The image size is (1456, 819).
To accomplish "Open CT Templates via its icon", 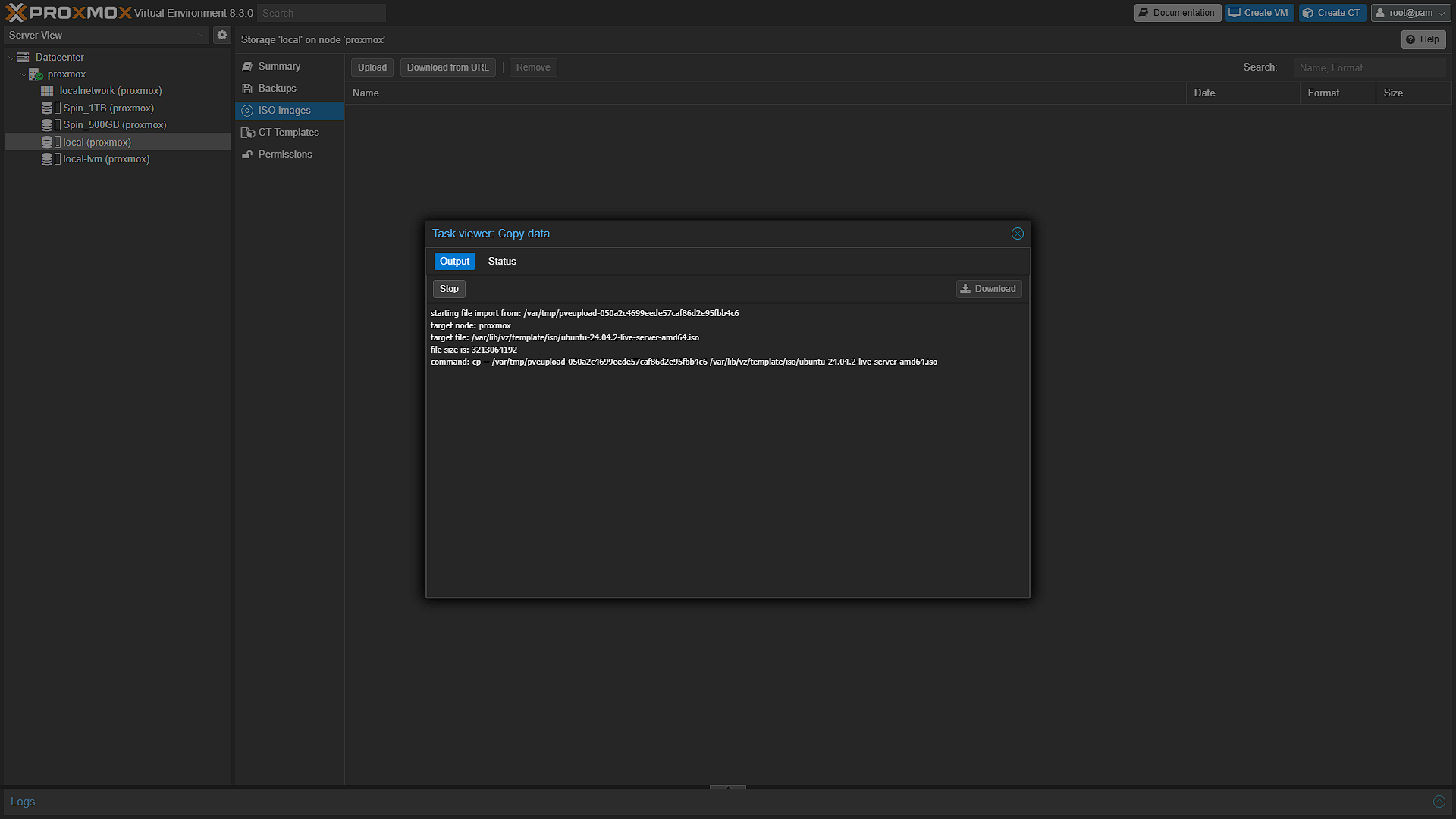I will 247,133.
